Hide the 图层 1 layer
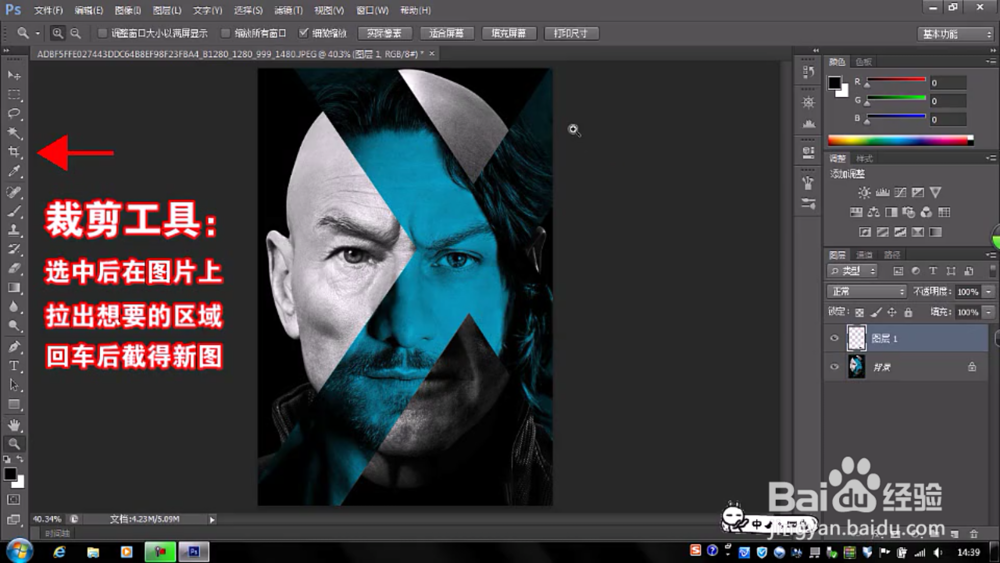This screenshot has width=1000, height=563. point(834,339)
